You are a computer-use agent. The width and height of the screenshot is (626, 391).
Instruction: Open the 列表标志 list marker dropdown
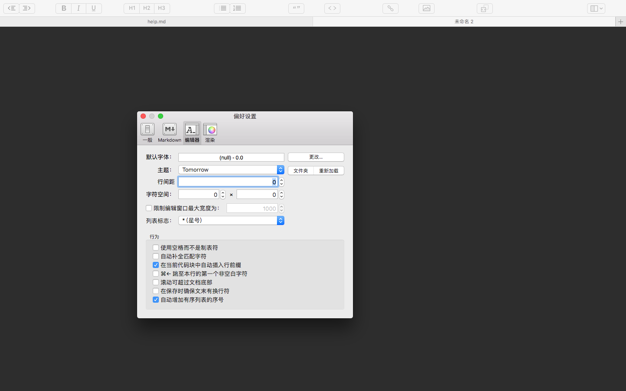pyautogui.click(x=231, y=220)
